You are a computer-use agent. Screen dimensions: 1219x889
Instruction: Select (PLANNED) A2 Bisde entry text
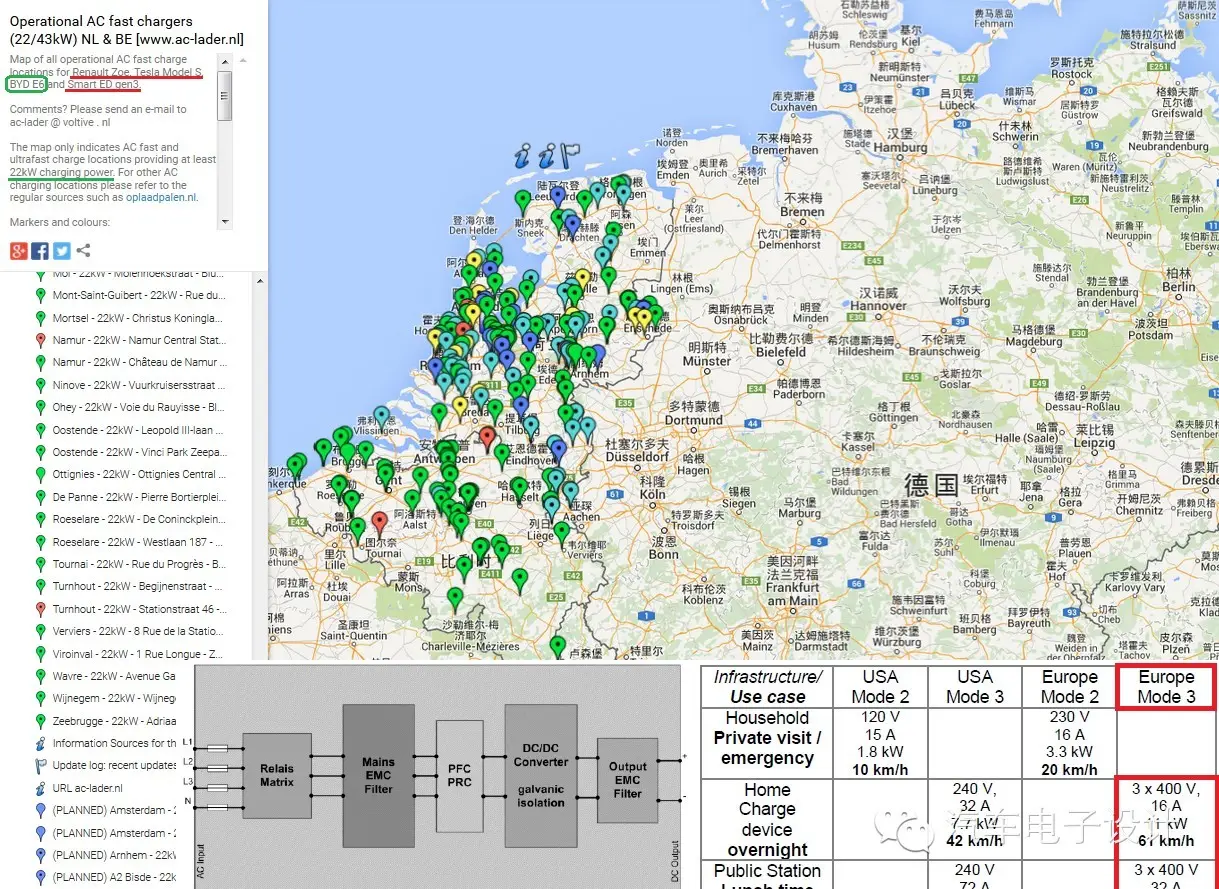pos(115,879)
